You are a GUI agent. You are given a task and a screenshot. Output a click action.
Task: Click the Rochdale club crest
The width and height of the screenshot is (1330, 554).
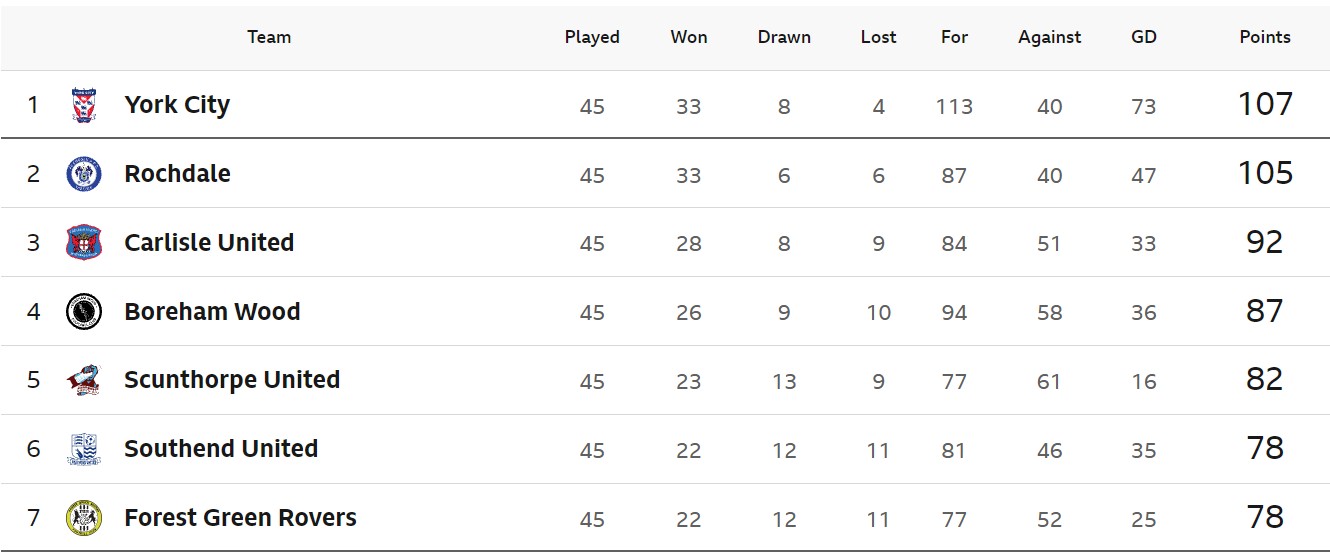[84, 174]
